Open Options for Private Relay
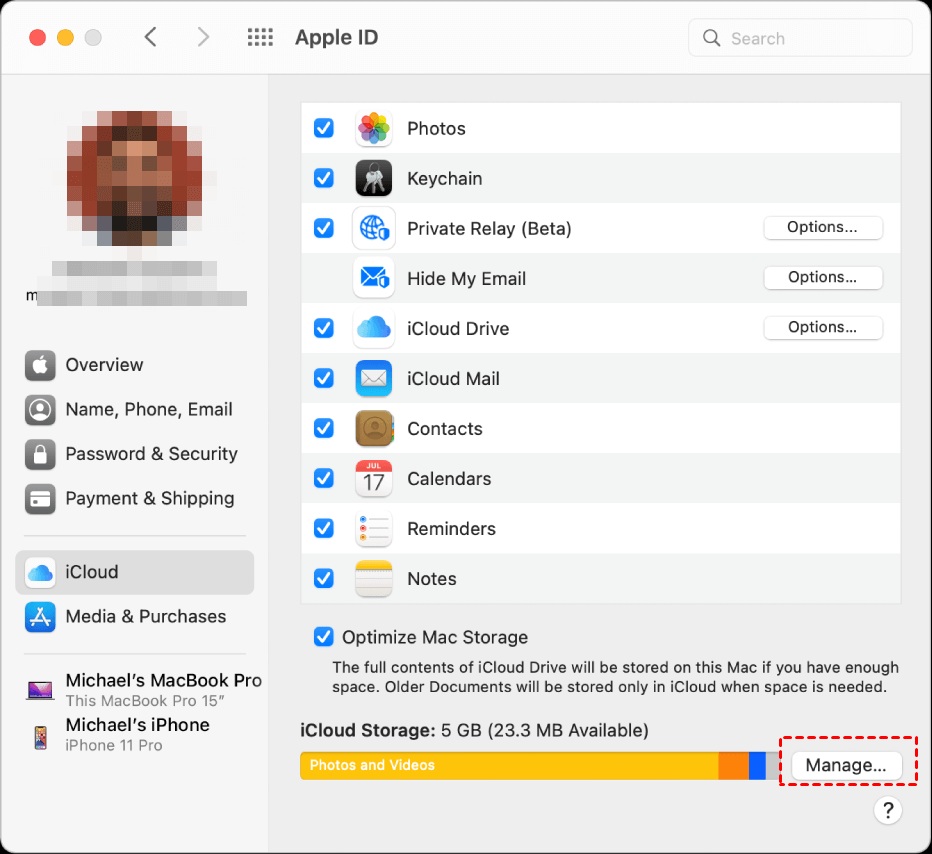This screenshot has height=854, width=932. (822, 228)
